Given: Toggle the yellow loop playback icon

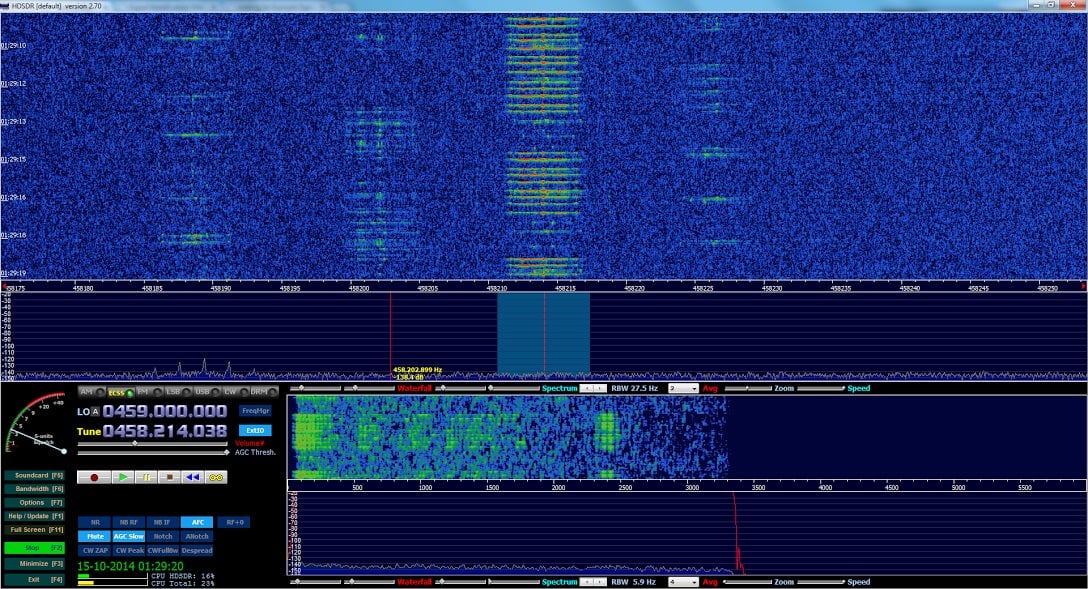Looking at the screenshot, I should coord(216,477).
